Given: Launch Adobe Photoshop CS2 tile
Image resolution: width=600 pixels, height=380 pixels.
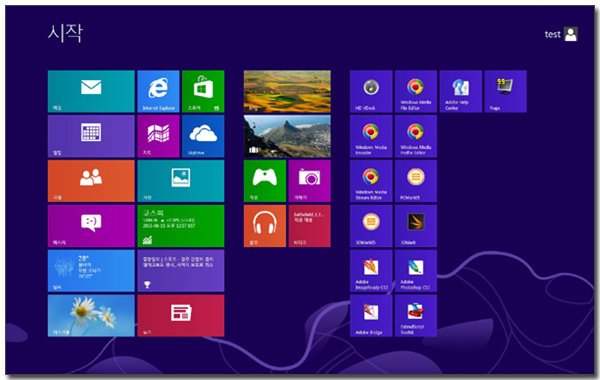Looking at the screenshot, I should (x=416, y=271).
